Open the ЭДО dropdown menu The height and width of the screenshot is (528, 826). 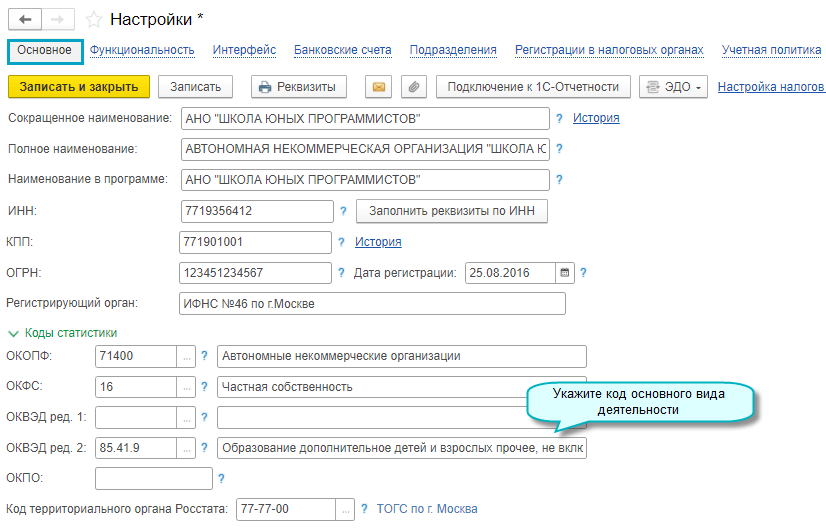673,87
